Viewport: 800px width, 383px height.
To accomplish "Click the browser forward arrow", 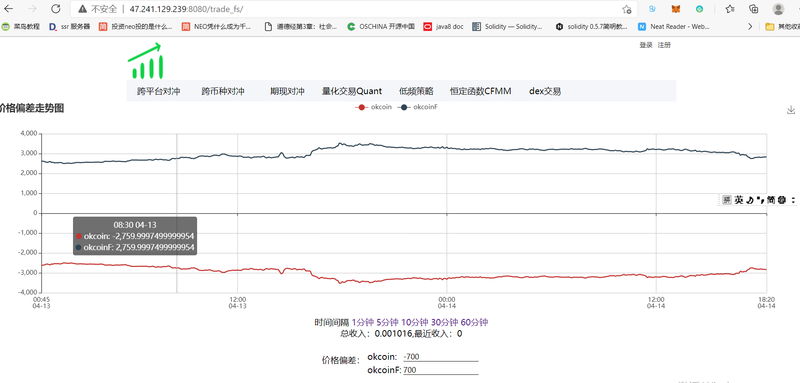I will (33, 9).
